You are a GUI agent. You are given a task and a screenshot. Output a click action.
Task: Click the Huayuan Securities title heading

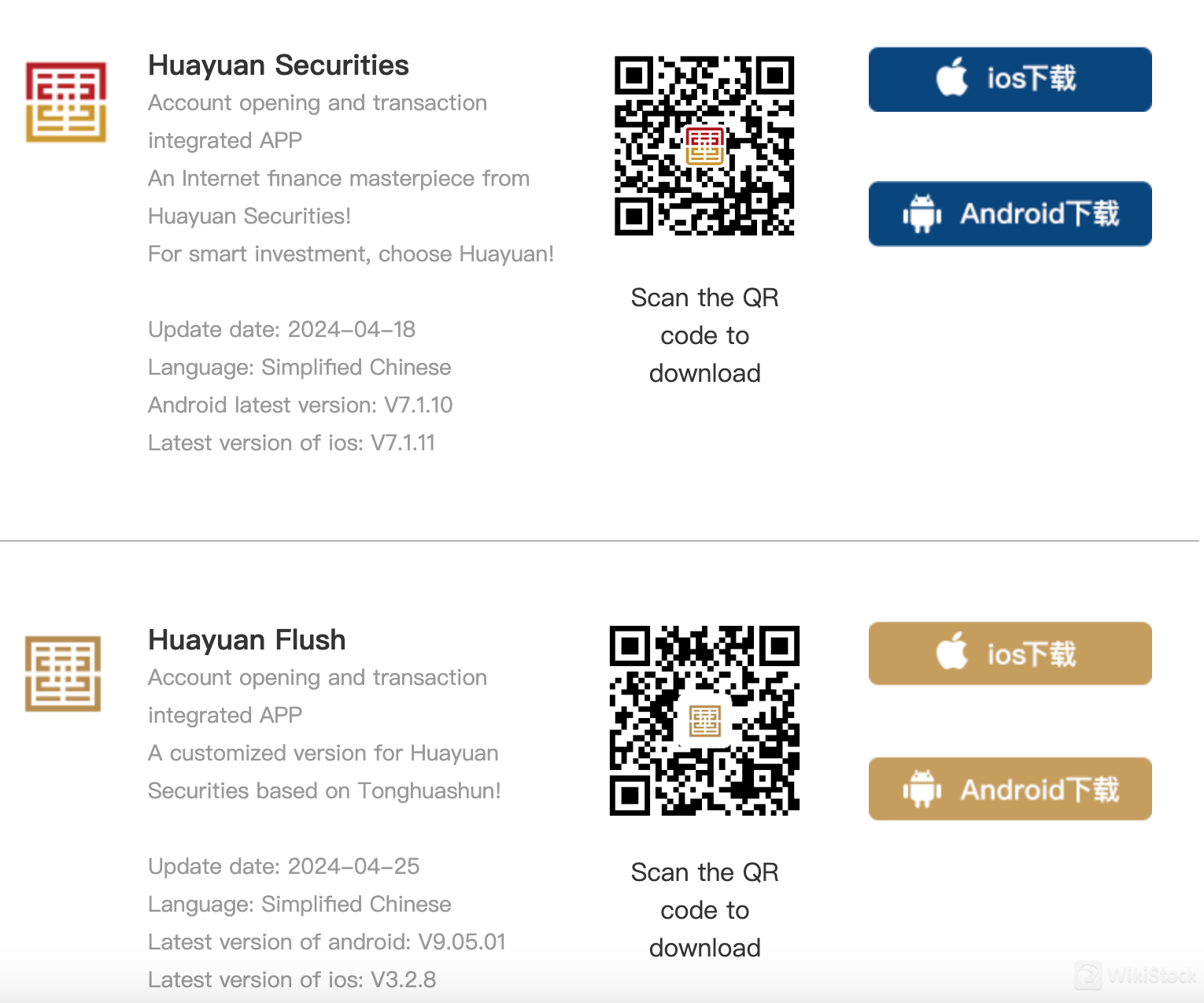(x=278, y=65)
